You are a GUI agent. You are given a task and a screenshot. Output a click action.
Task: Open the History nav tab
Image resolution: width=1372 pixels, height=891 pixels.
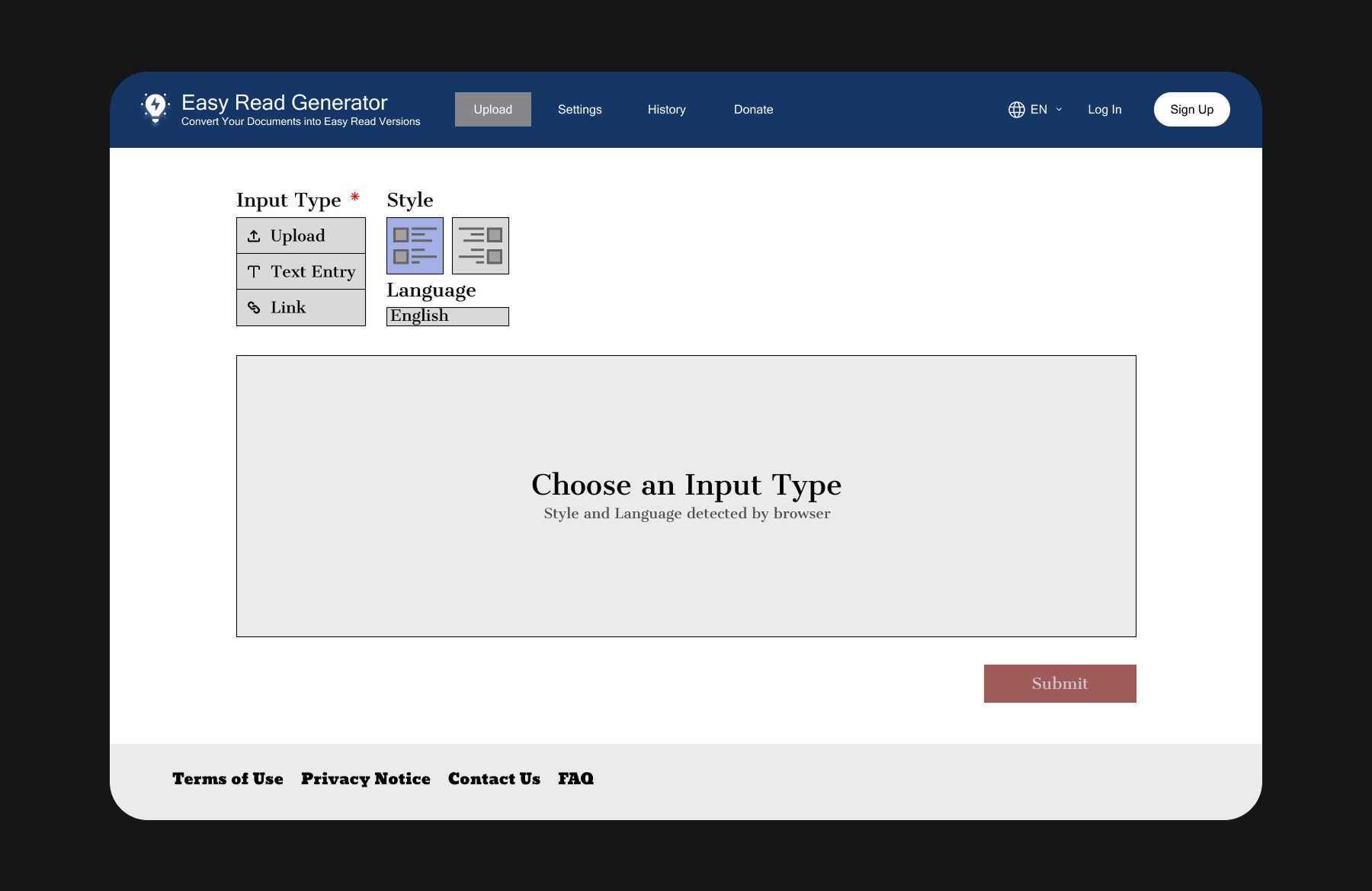point(667,110)
